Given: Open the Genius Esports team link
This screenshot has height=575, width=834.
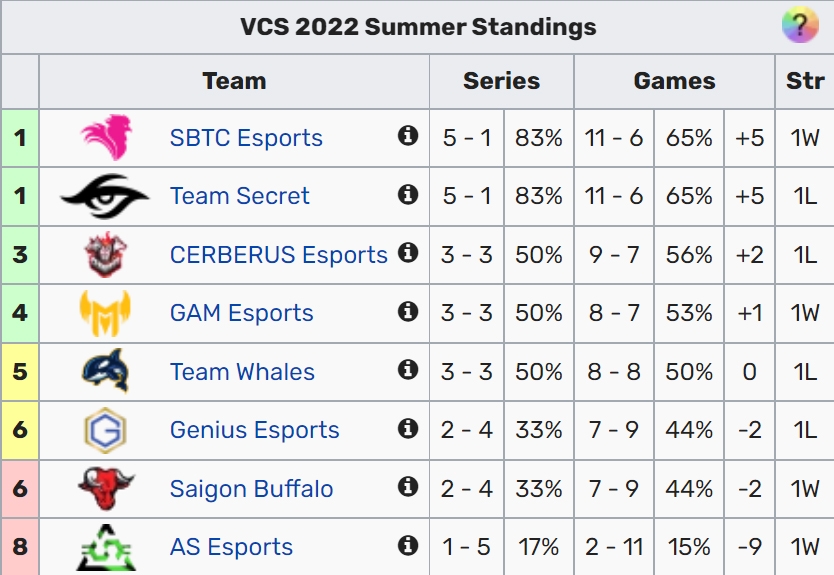Looking at the screenshot, I should tap(254, 430).
